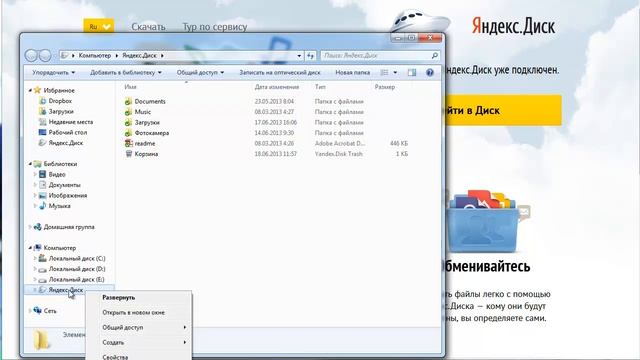Viewport: 640px width, 360px height.
Task: Open the Создать context submenu
Action: tap(139, 342)
